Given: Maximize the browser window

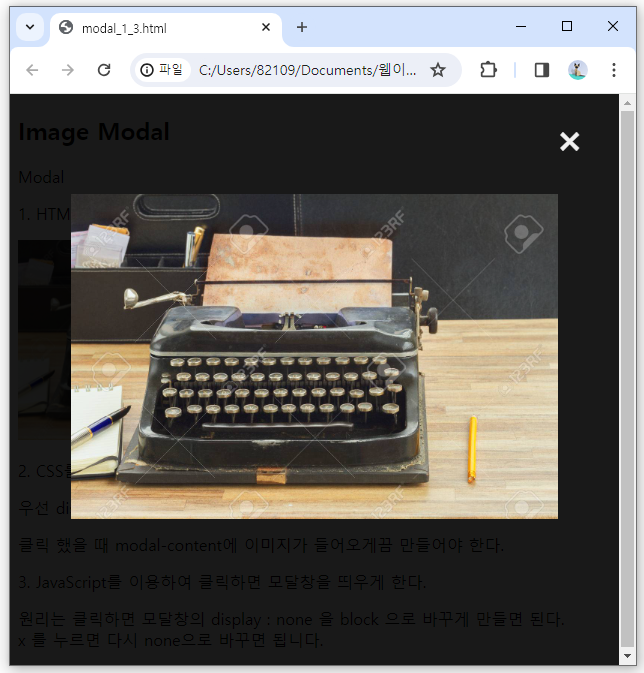Looking at the screenshot, I should [567, 27].
